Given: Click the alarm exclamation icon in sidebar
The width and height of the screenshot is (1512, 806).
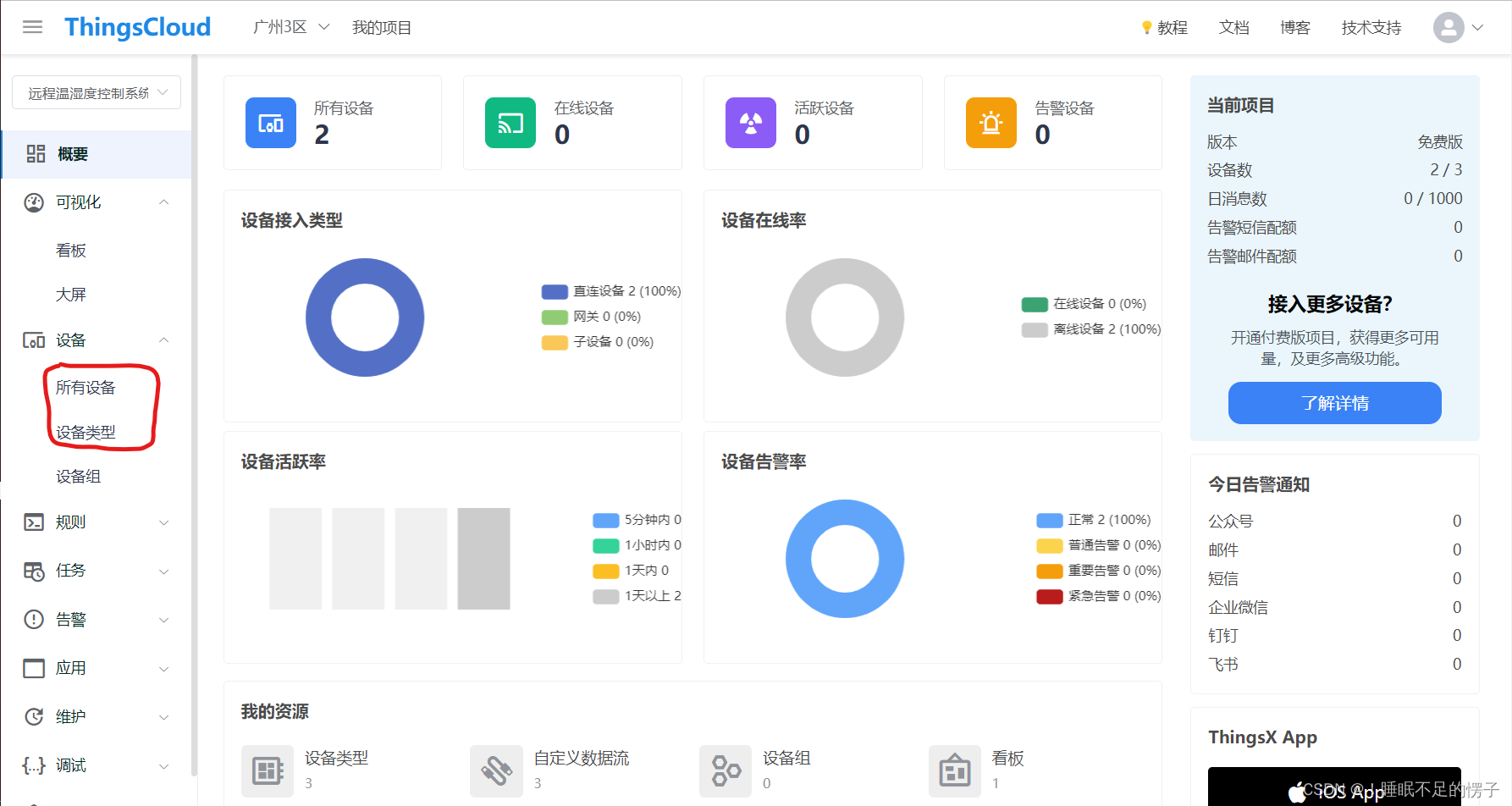Looking at the screenshot, I should (x=34, y=620).
